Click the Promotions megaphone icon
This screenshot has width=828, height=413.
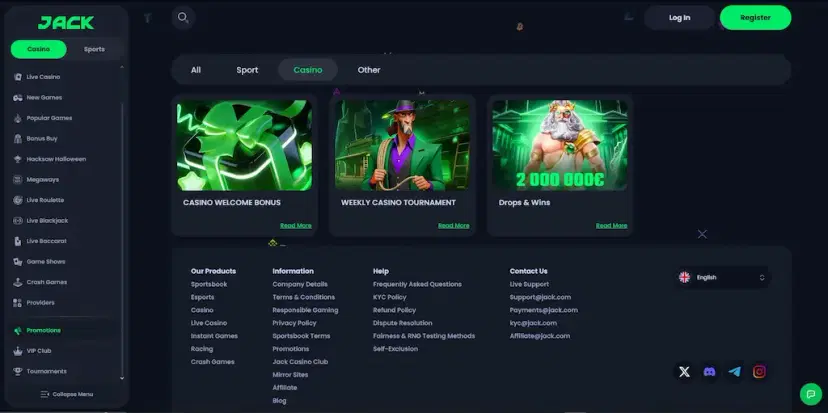(x=18, y=331)
